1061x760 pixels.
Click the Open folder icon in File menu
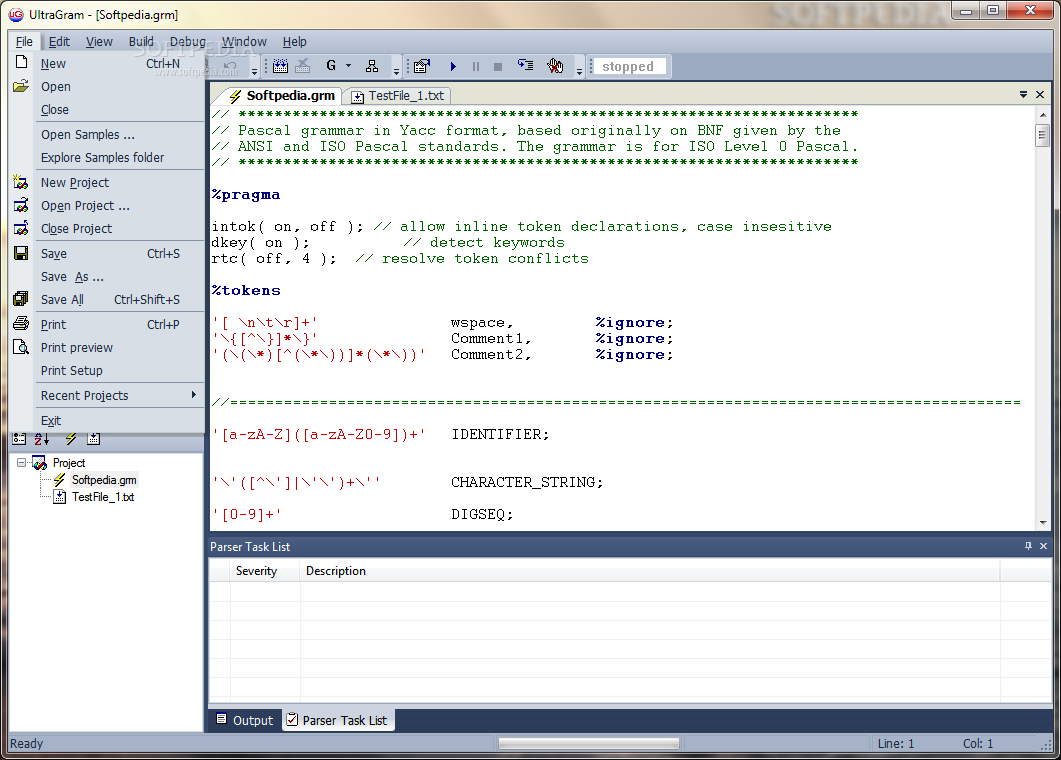(x=21, y=86)
